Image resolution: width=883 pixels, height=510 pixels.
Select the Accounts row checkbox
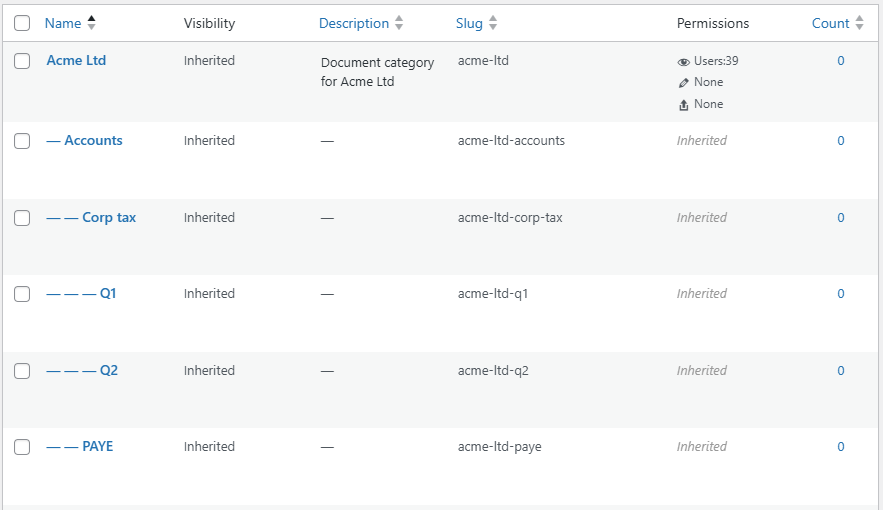coord(22,141)
